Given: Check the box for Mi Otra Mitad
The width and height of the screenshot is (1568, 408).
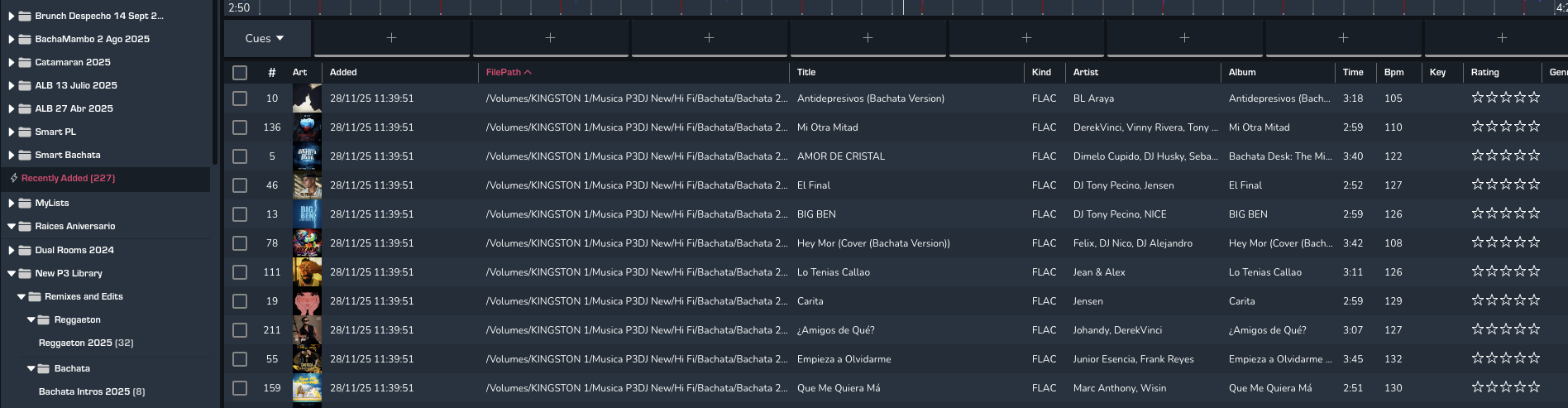Looking at the screenshot, I should point(240,127).
